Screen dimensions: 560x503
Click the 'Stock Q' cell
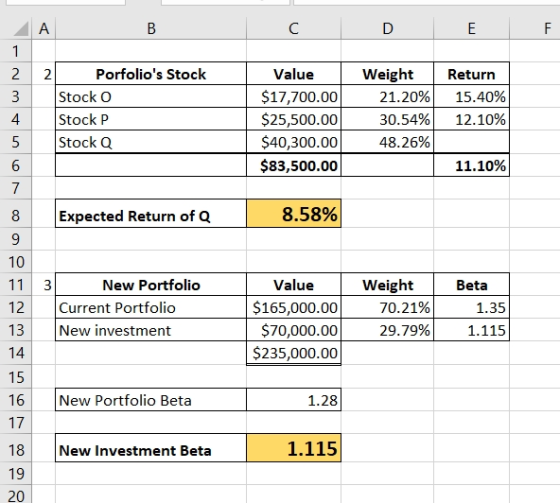click(151, 142)
